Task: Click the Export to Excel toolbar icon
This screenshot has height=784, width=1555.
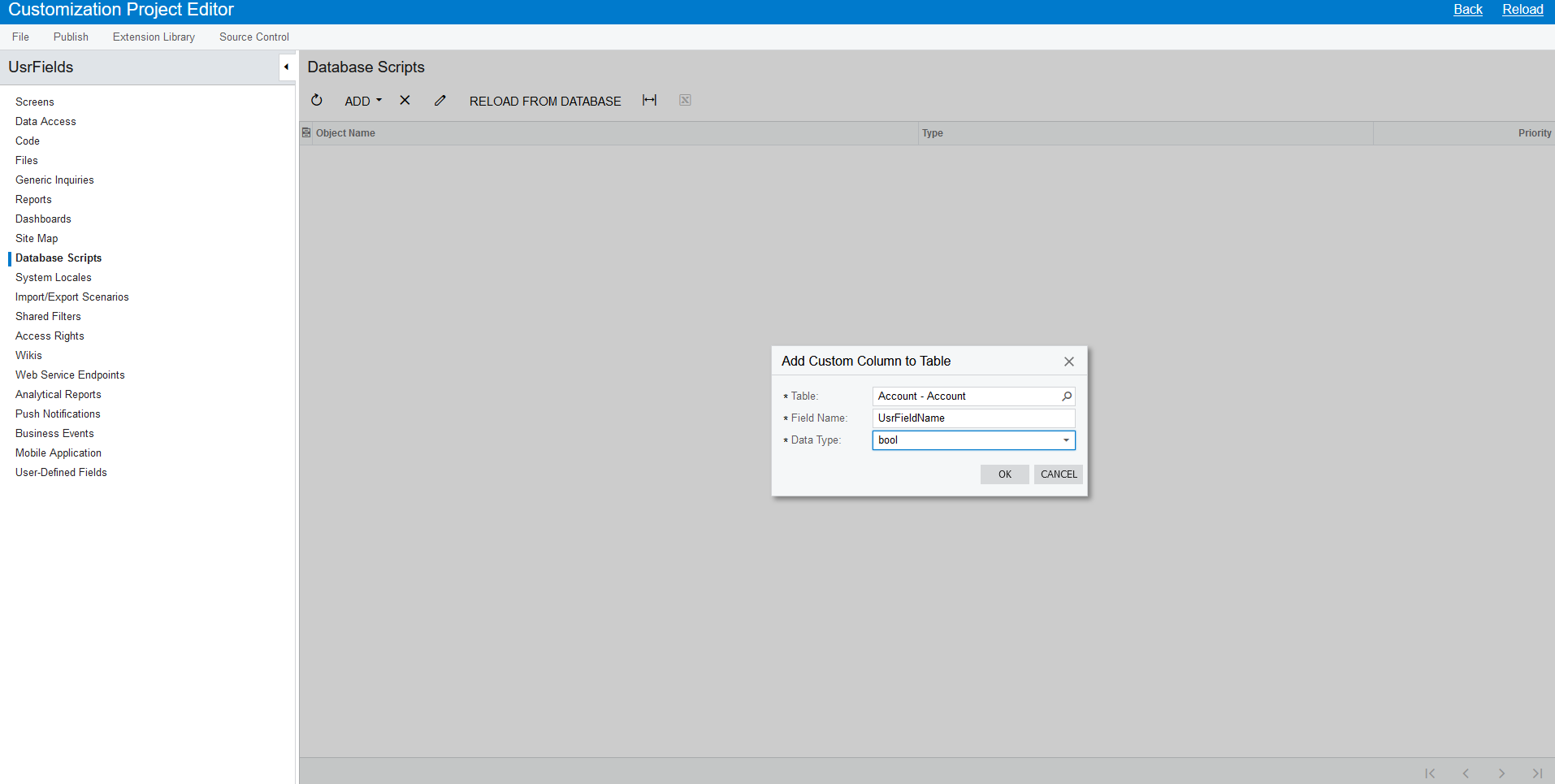Action: [x=684, y=99]
